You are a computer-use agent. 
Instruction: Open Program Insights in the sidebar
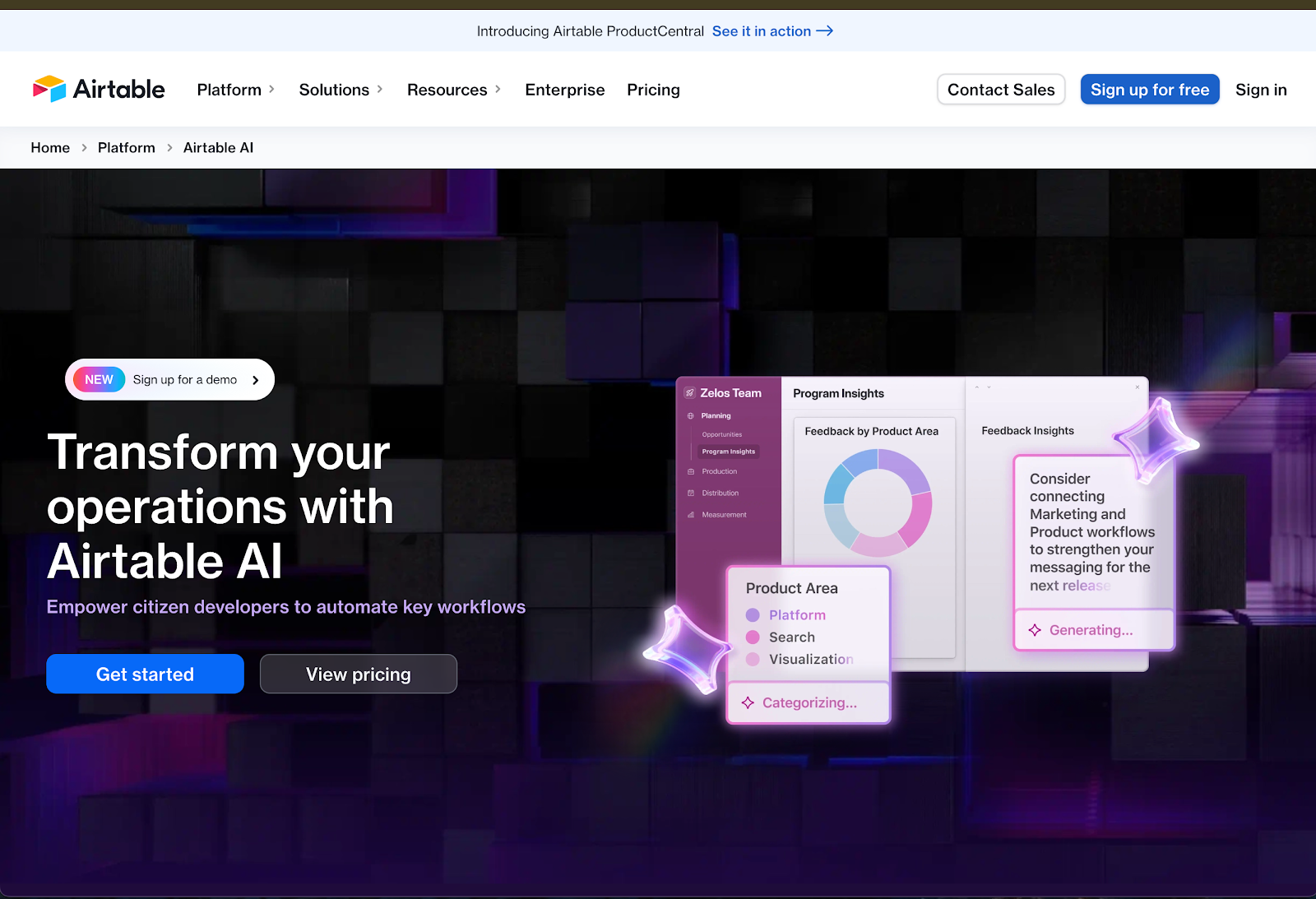click(728, 452)
